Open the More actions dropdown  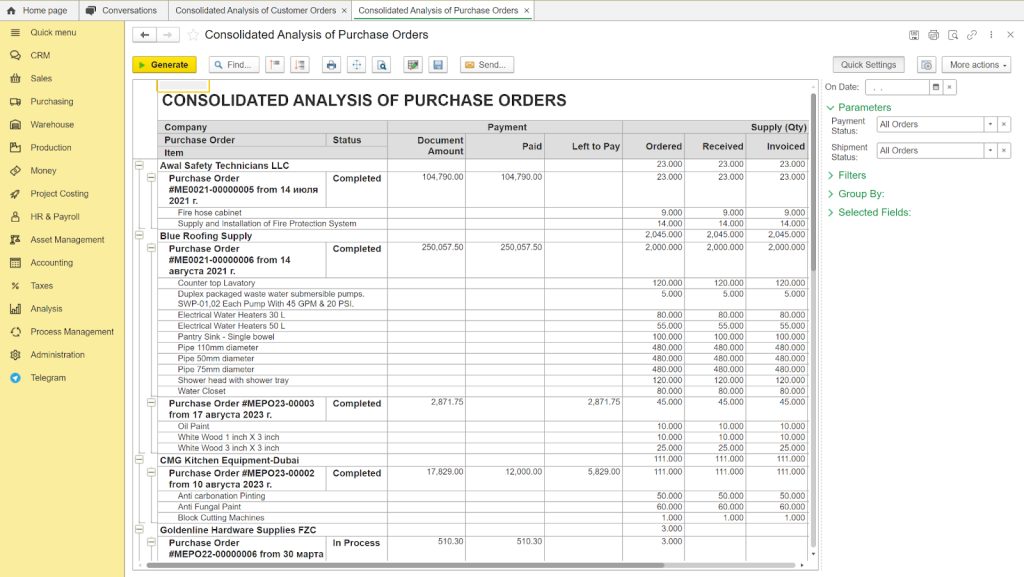coord(976,64)
